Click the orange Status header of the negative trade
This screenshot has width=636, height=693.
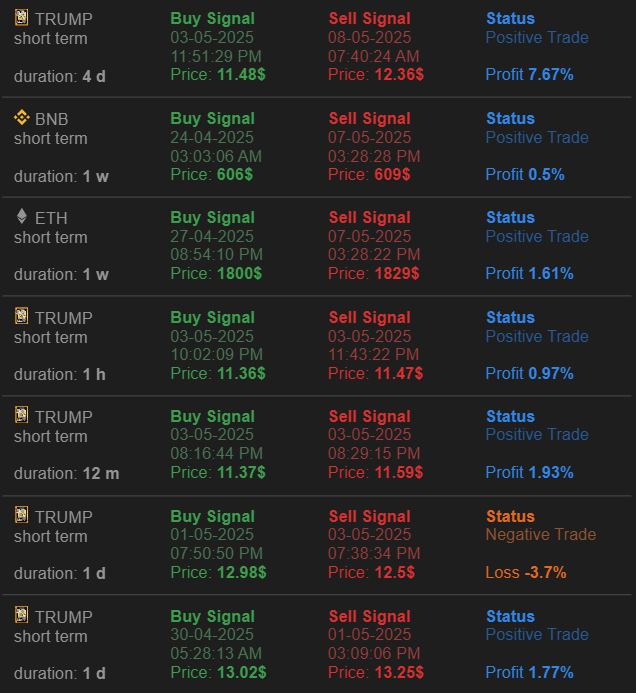(x=510, y=516)
